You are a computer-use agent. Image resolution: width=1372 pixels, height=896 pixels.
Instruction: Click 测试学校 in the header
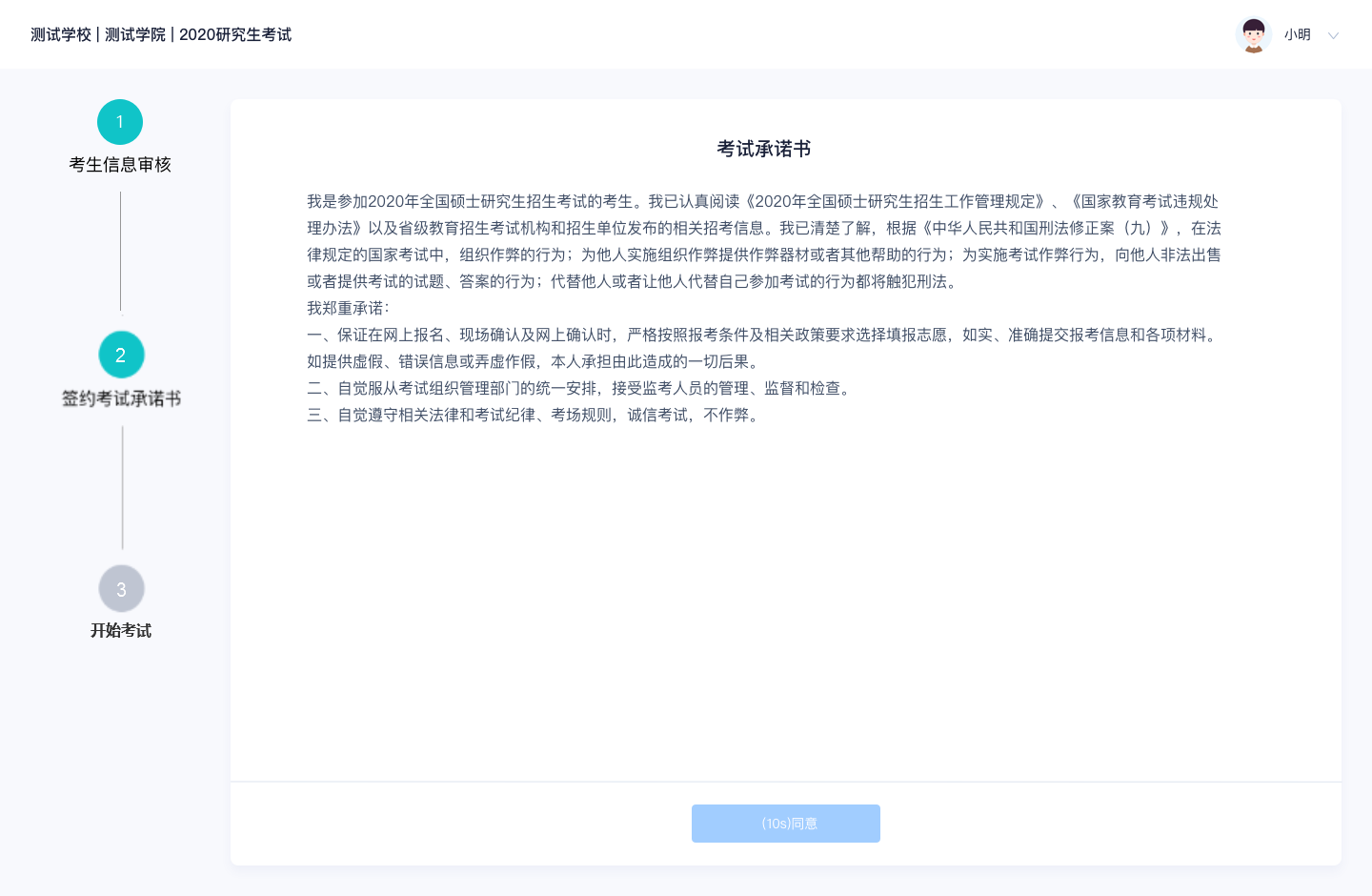tap(61, 35)
